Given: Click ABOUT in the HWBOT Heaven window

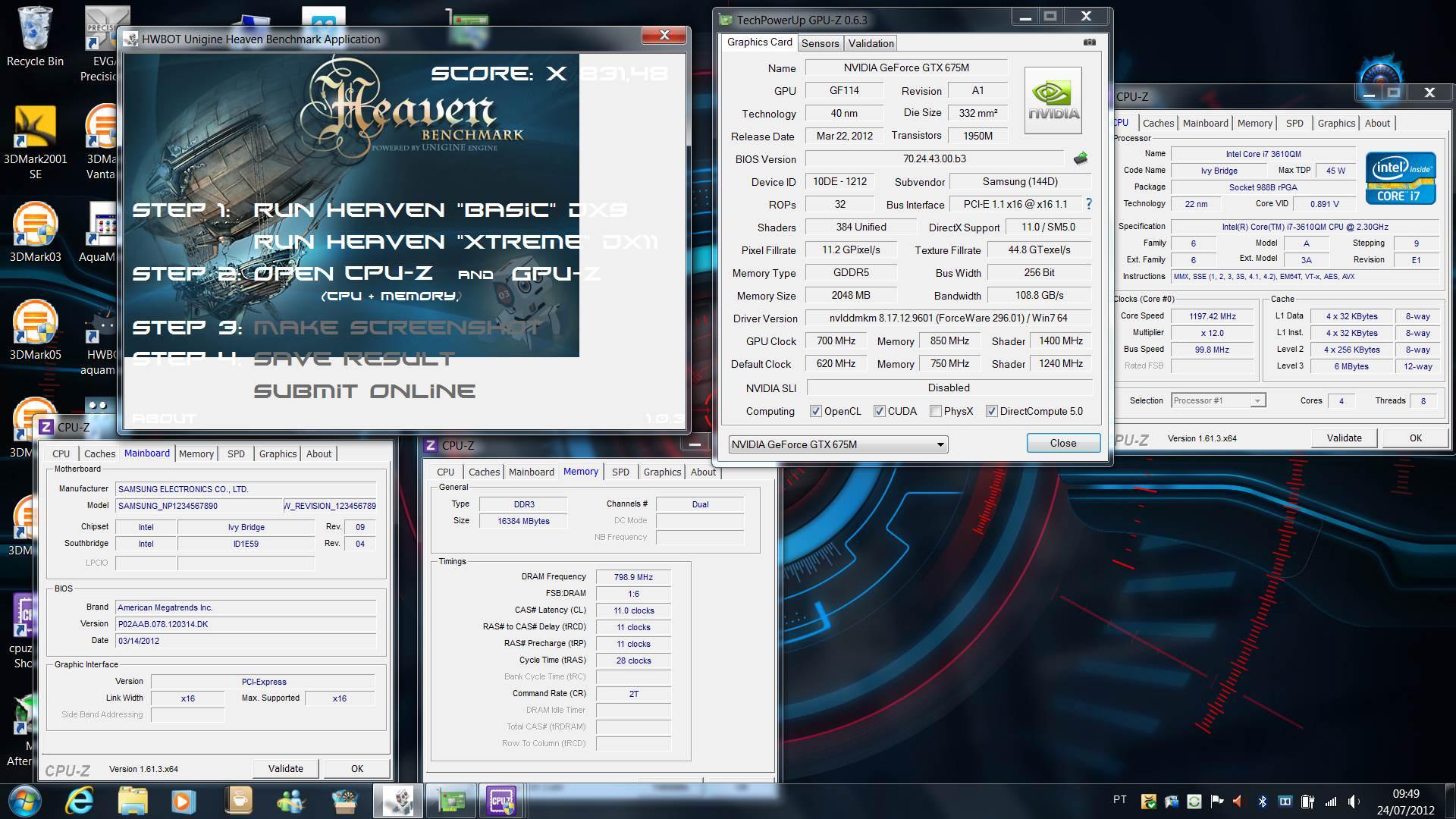Looking at the screenshot, I should [x=163, y=419].
